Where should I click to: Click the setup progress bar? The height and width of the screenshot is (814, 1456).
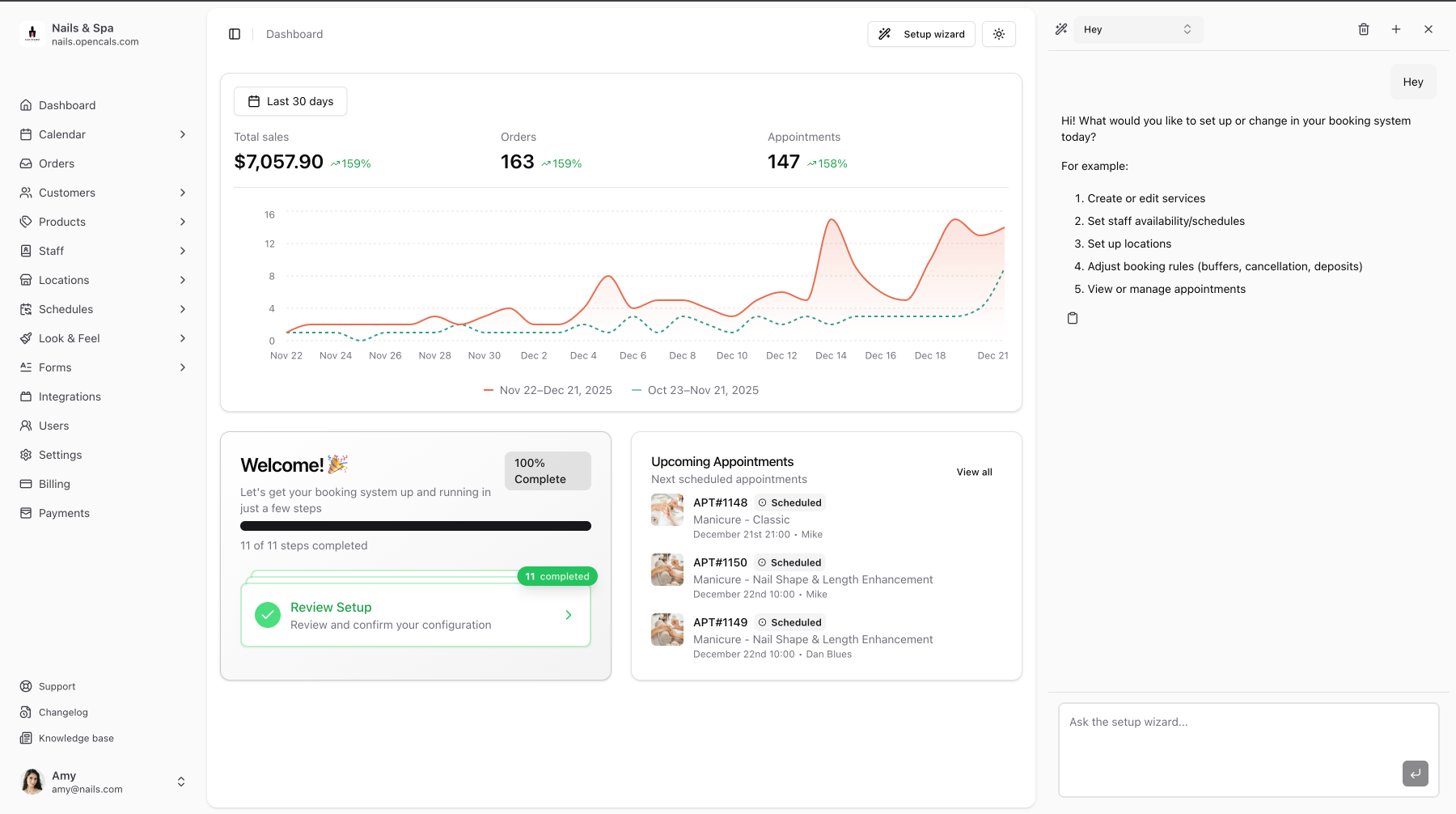point(416,526)
